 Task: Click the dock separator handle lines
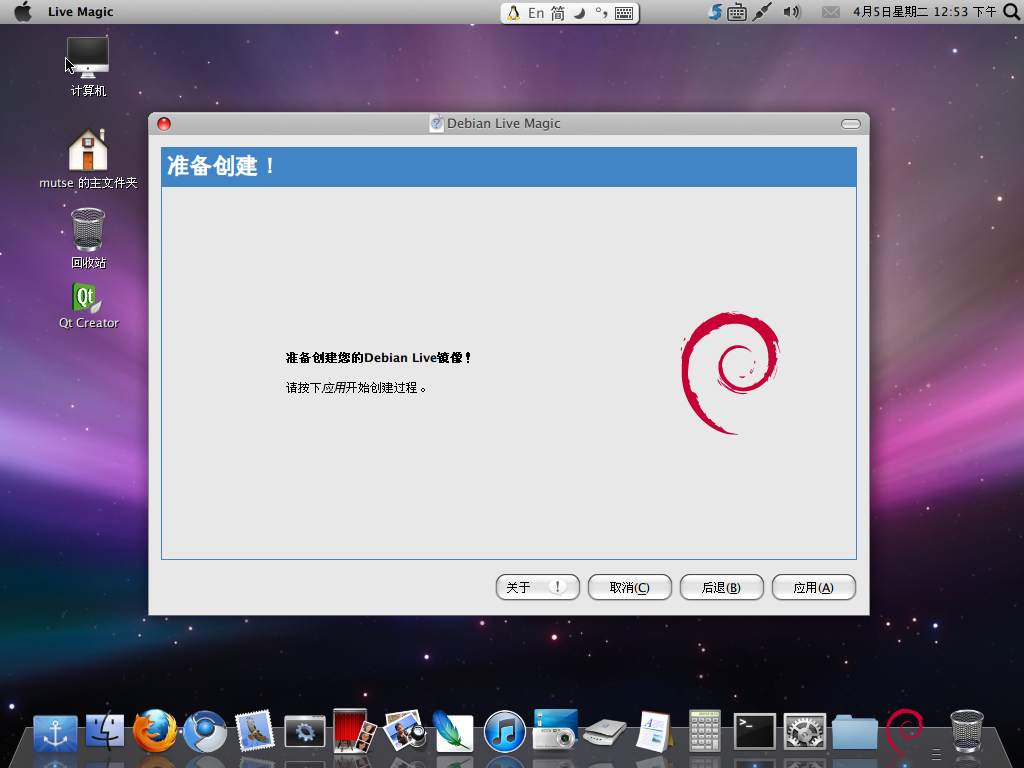936,753
